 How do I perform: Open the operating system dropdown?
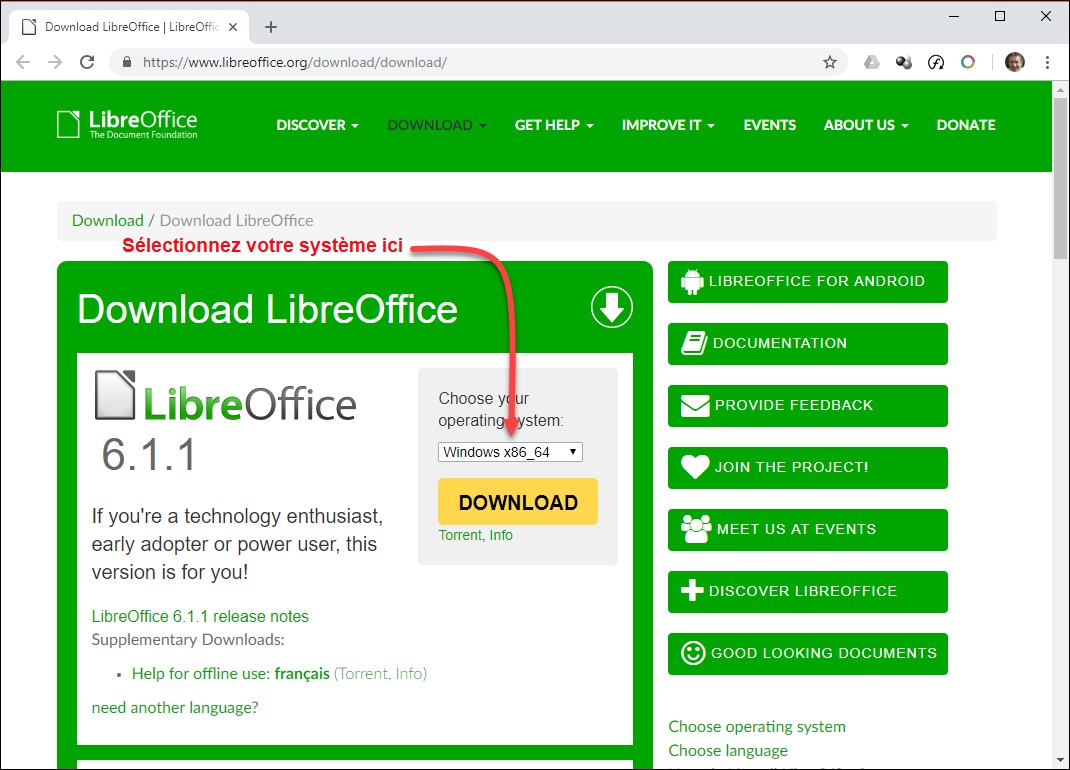(x=510, y=452)
